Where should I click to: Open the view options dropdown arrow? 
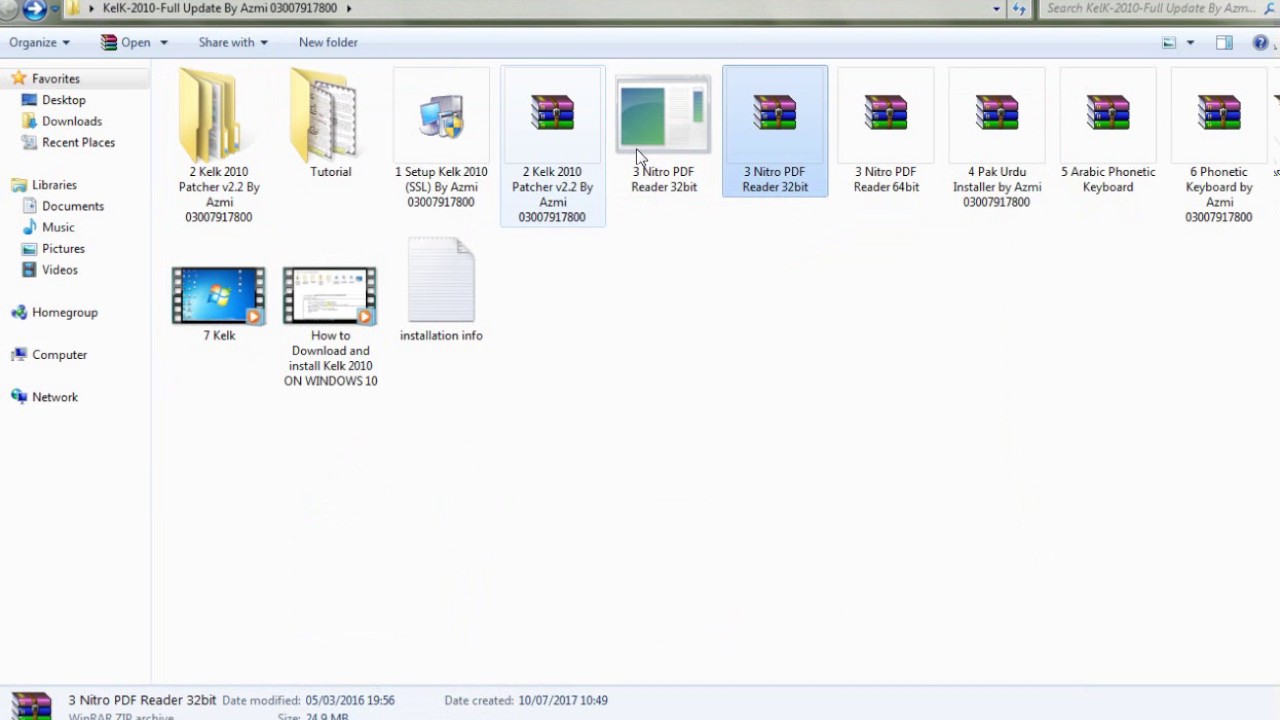click(x=1190, y=42)
